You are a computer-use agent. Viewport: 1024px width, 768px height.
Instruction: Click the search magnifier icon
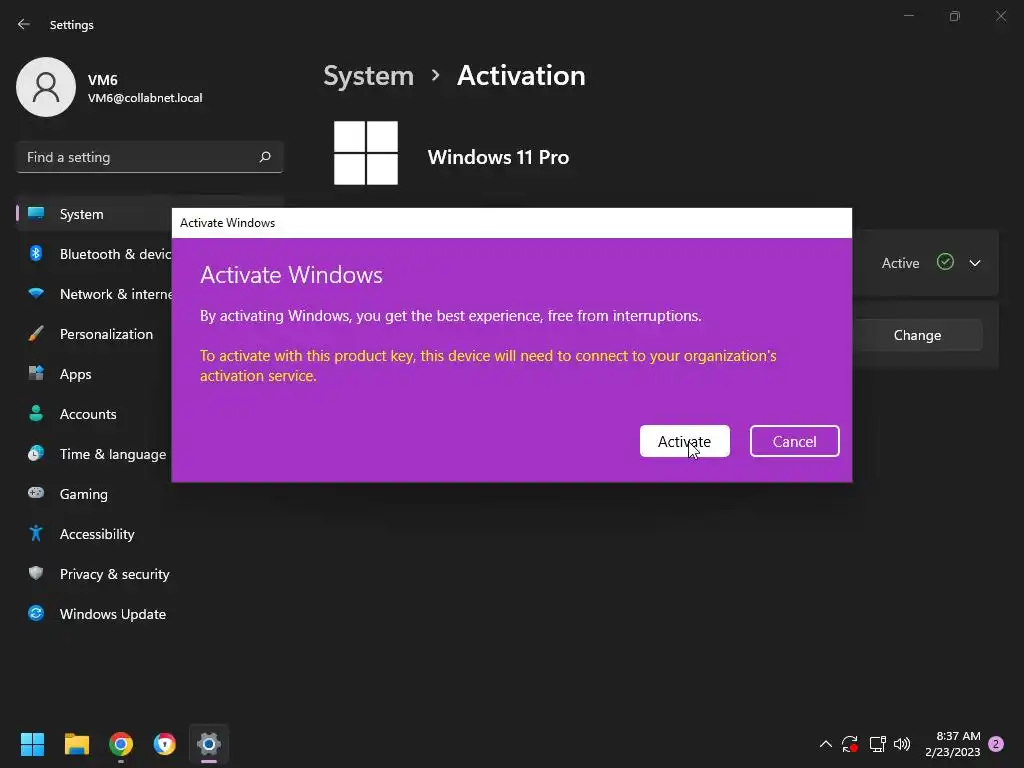pyautogui.click(x=264, y=157)
